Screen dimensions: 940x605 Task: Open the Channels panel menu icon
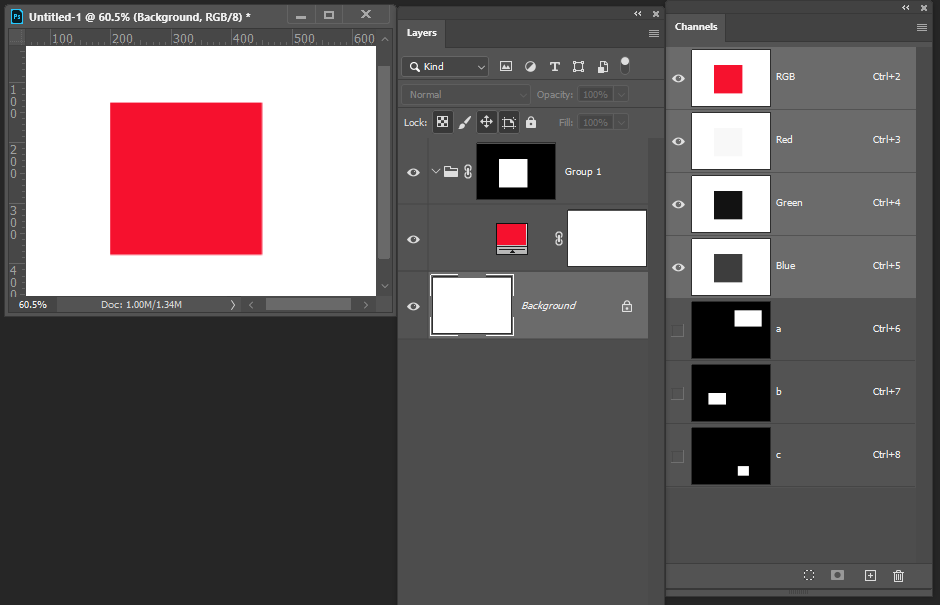(922, 28)
